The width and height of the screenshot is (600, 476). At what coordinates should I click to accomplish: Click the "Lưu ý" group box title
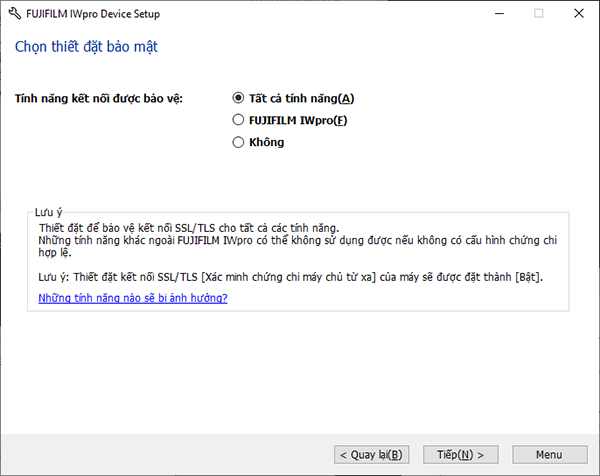pos(48,212)
